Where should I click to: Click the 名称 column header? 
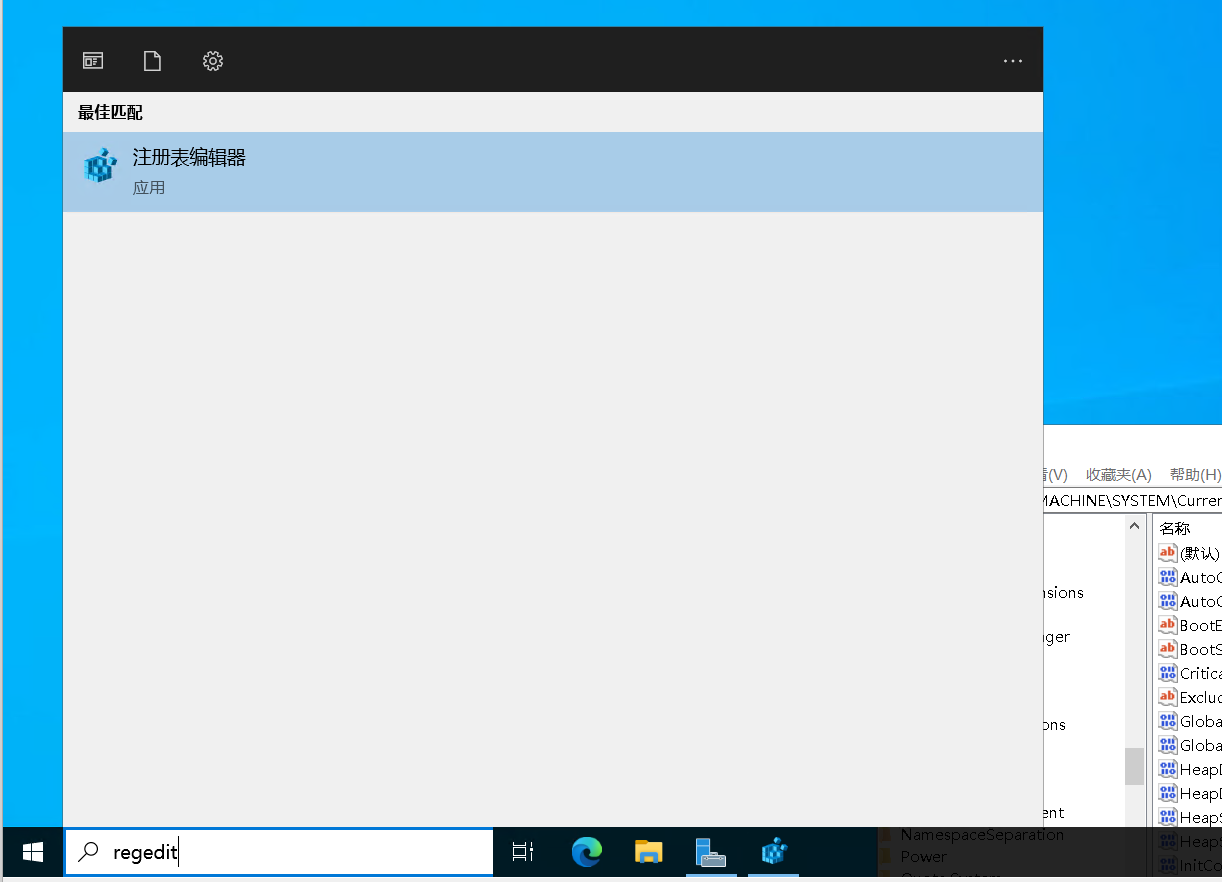click(x=1176, y=528)
